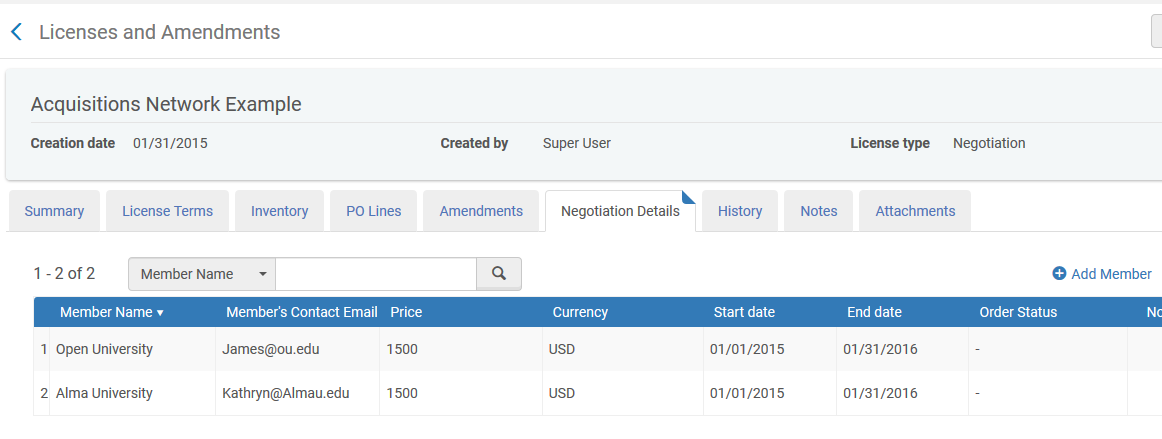Click the Price column header
This screenshot has height=439, width=1162.
(x=406, y=312)
